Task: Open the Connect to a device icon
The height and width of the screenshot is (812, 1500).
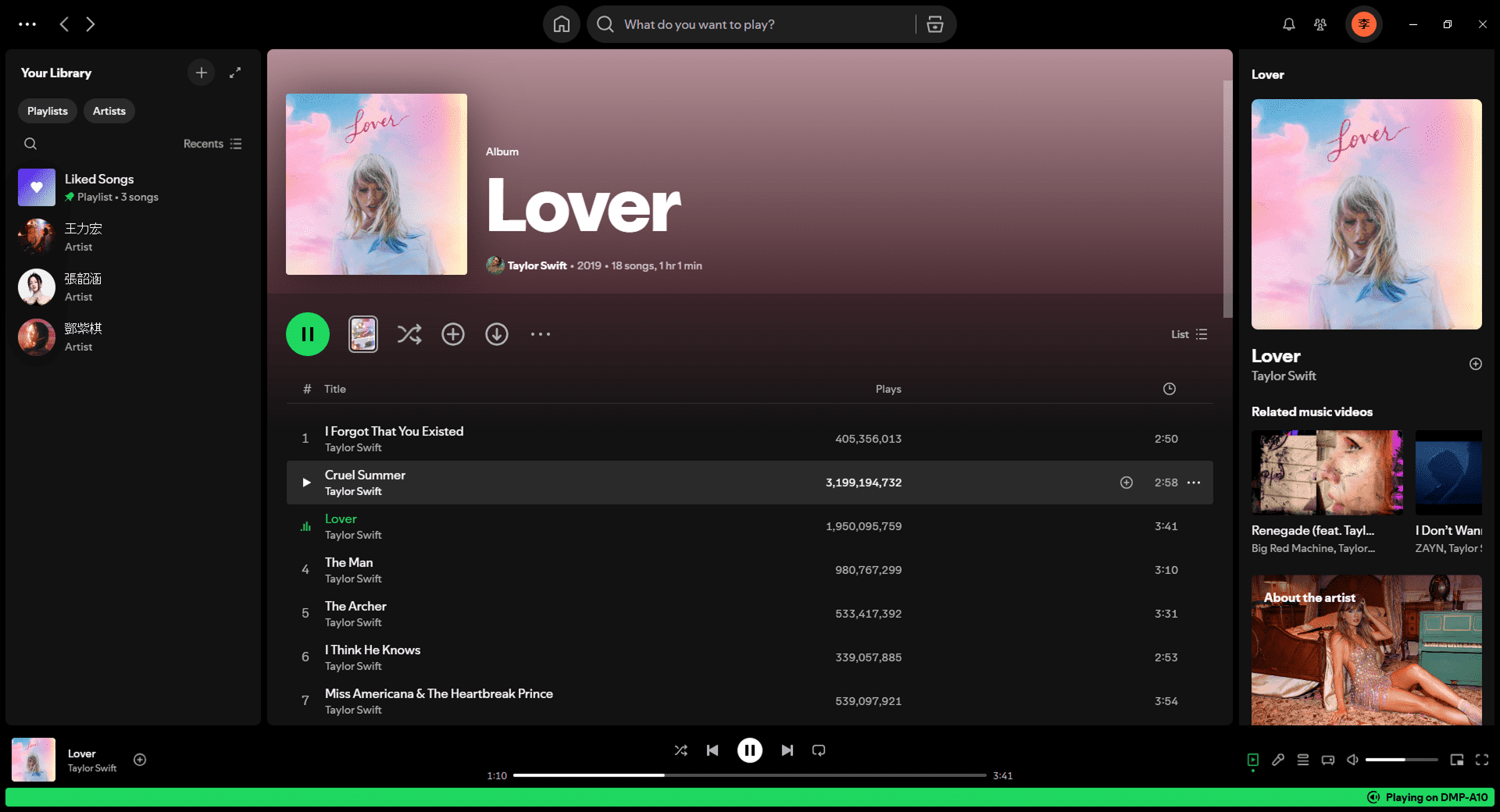Action: [x=1327, y=760]
